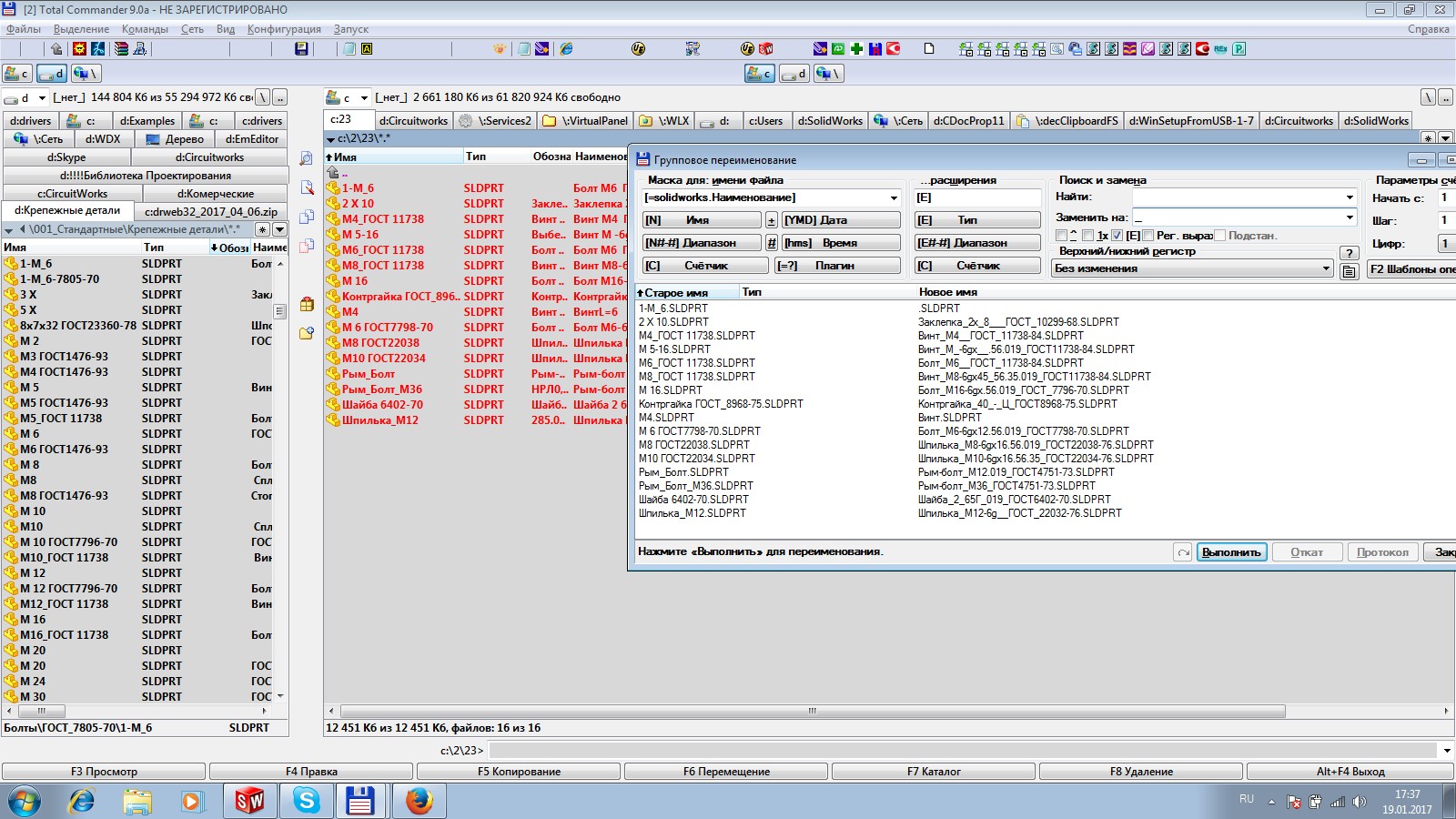Viewport: 1456px width, 819px height.
Task: Click the up-folder arrow icon in toolbar
Action: tap(56, 49)
